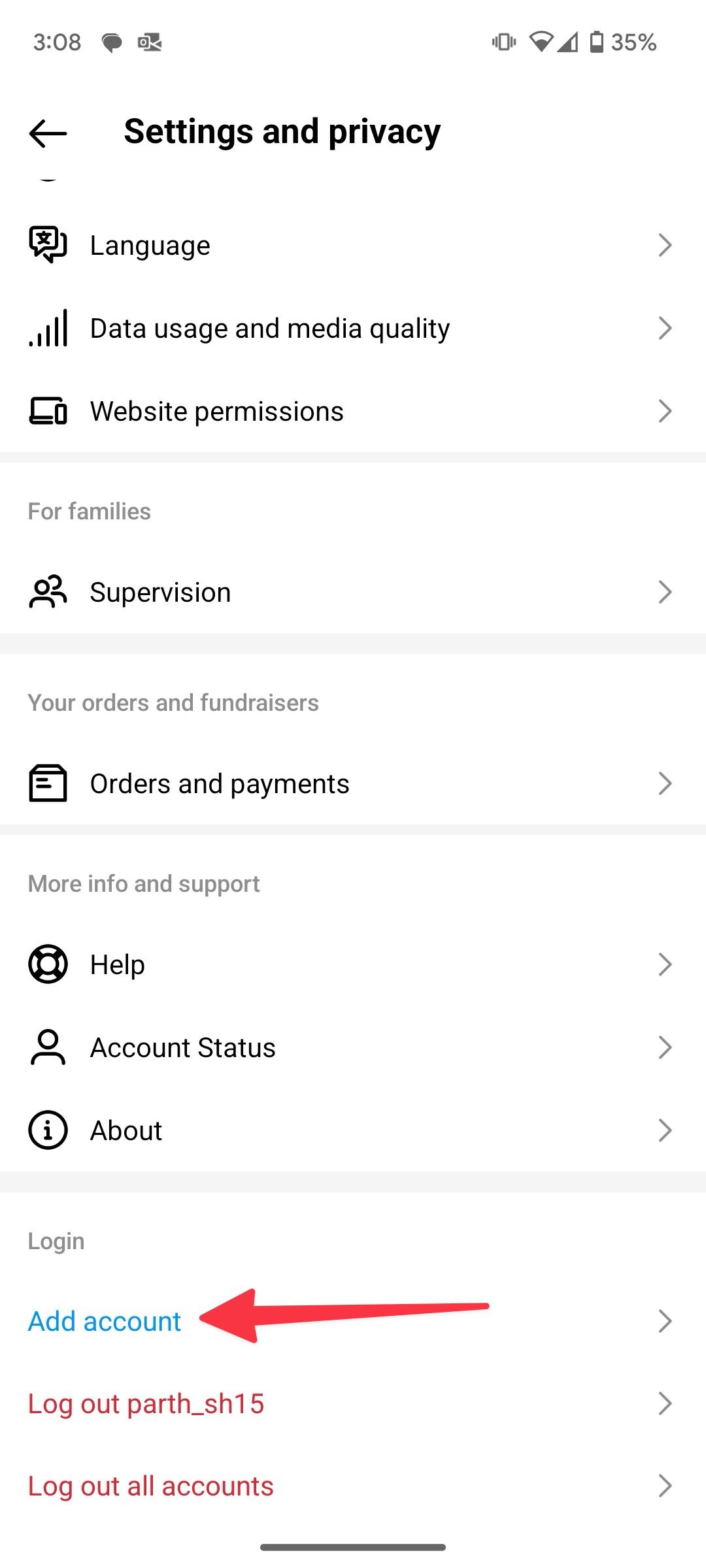Tap Log out all accounts

click(x=150, y=1486)
